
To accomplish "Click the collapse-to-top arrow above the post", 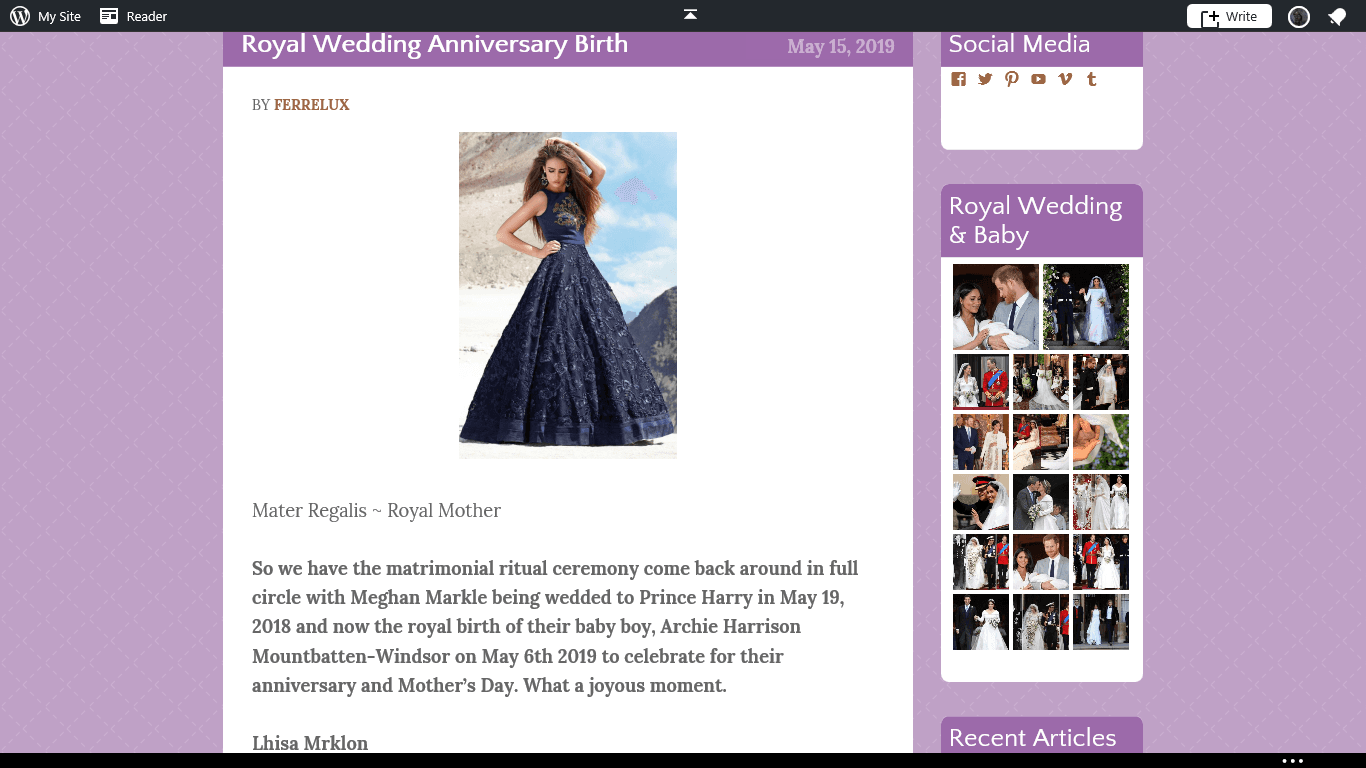I will pyautogui.click(x=689, y=15).
